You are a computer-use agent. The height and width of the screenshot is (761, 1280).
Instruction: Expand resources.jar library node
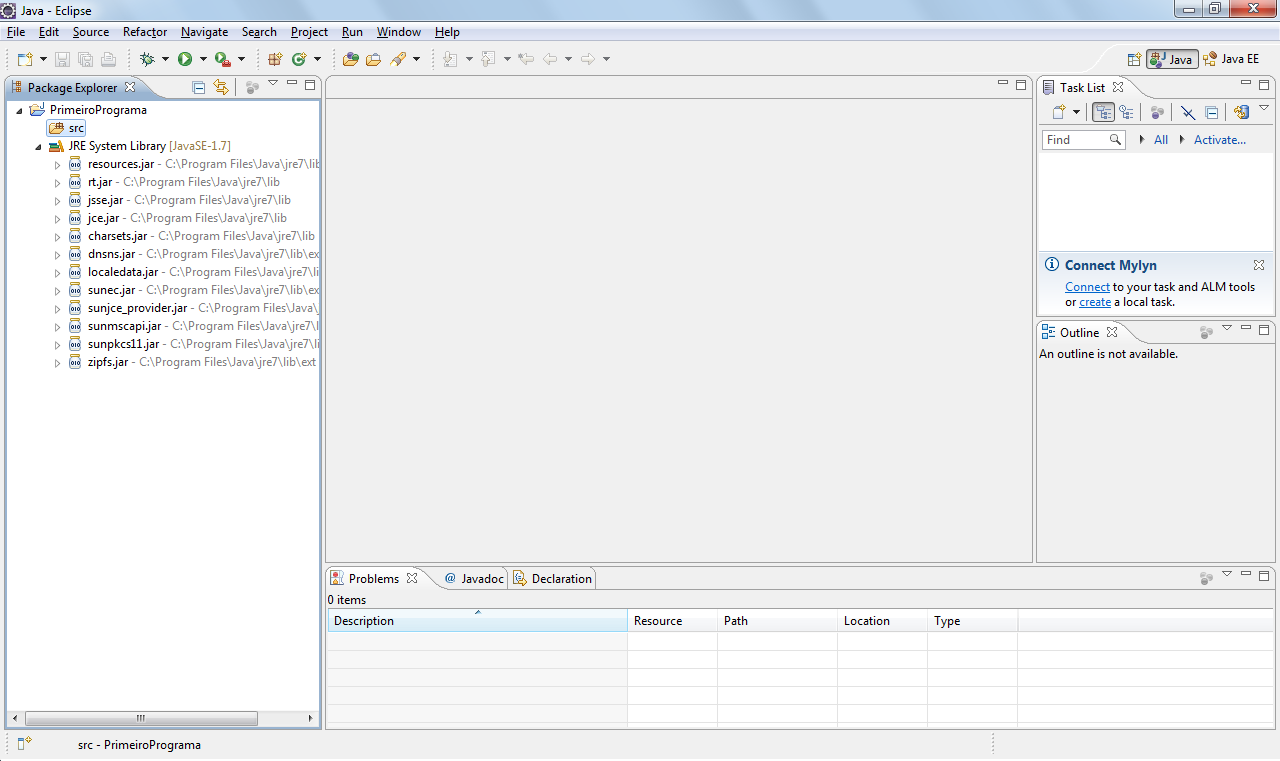pyautogui.click(x=58, y=164)
